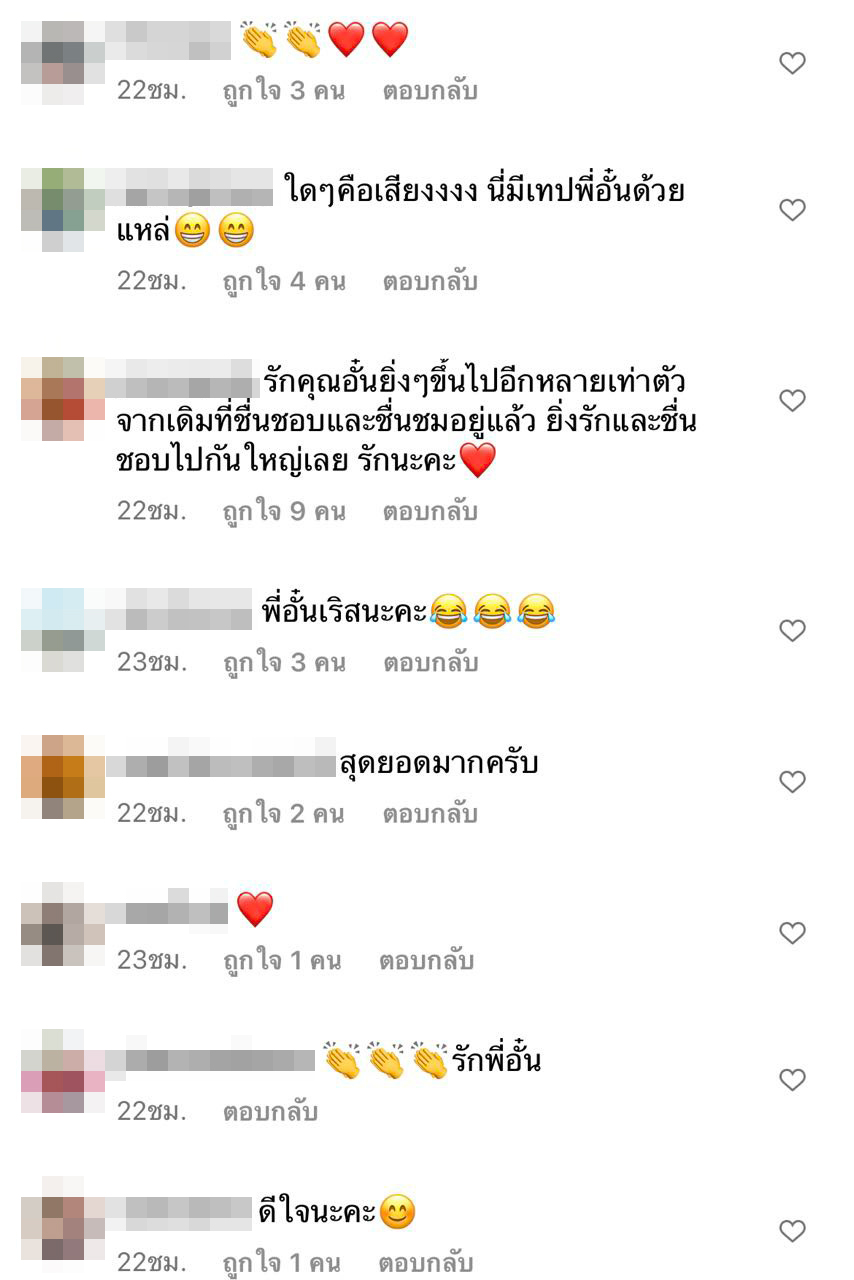Viewport: 854px width, 1280px height.
Task: Click ตอบกลับ under พี่อั้นเริสนะคะ
Action: pyautogui.click(x=430, y=663)
